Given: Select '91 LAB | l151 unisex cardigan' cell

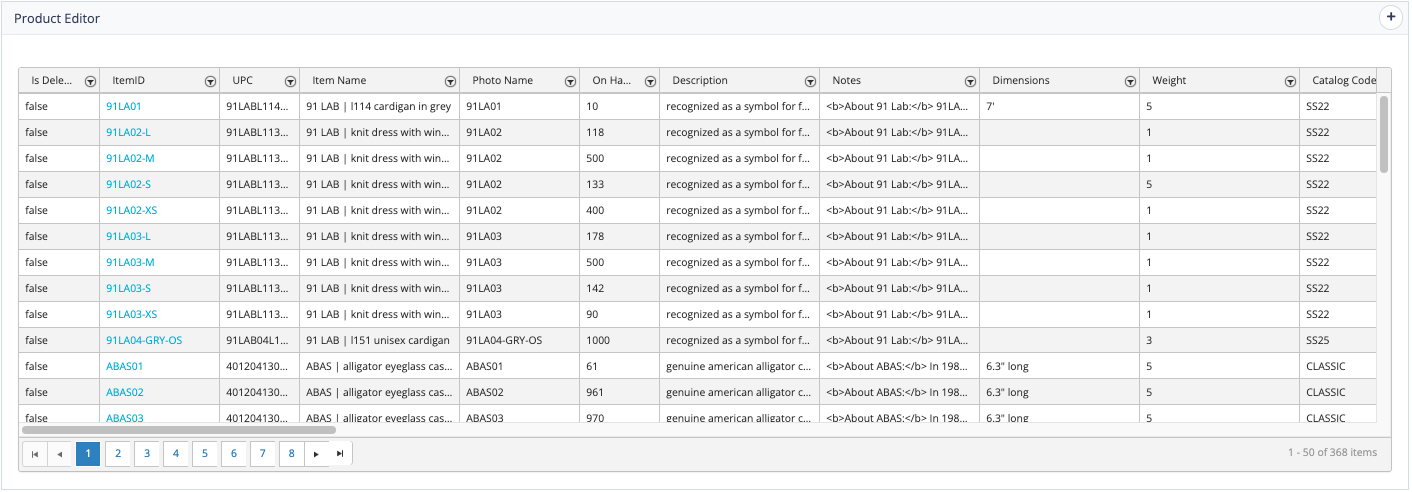Looking at the screenshot, I should [x=379, y=340].
